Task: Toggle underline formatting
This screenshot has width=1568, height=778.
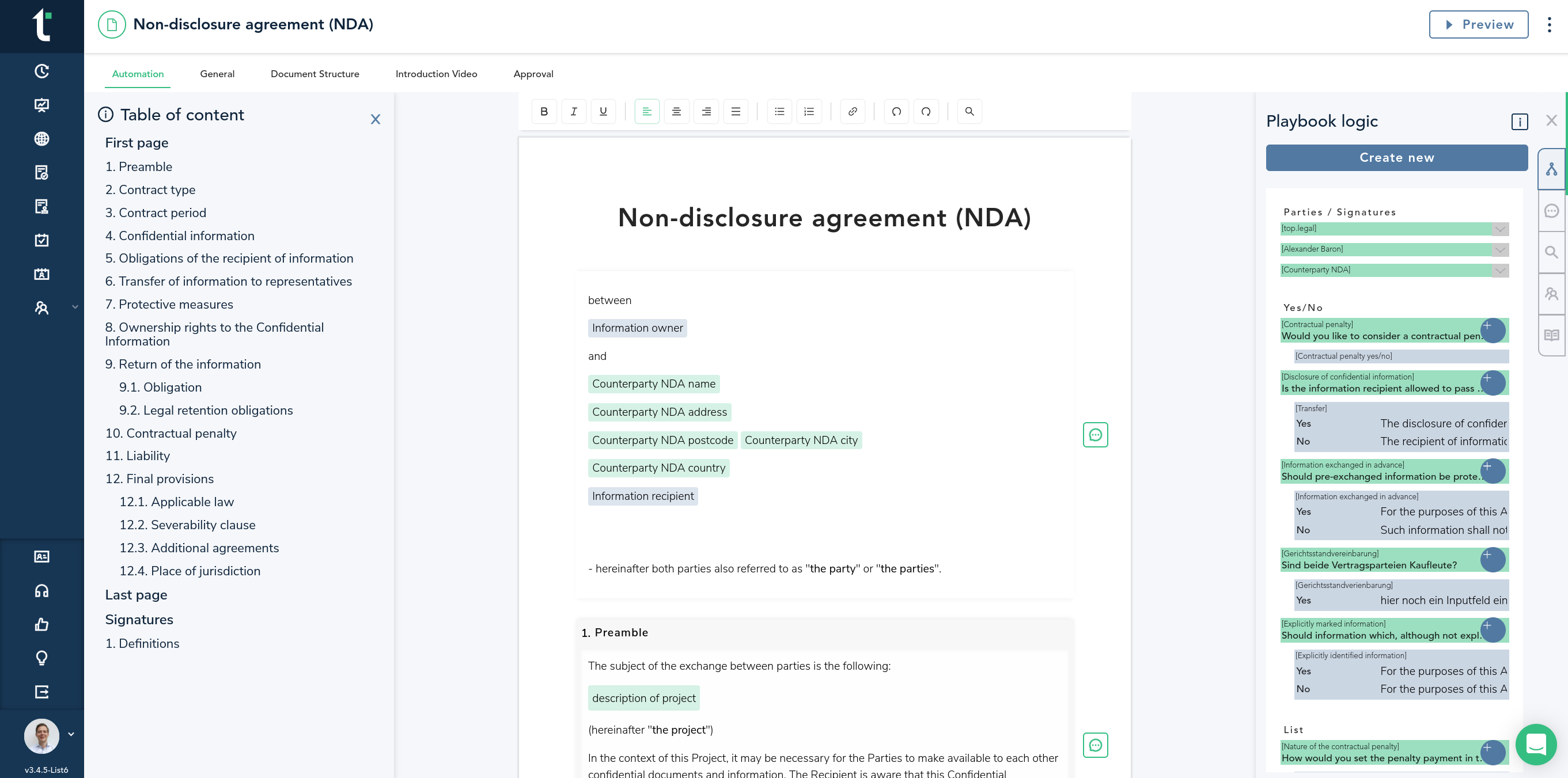Action: [603, 111]
